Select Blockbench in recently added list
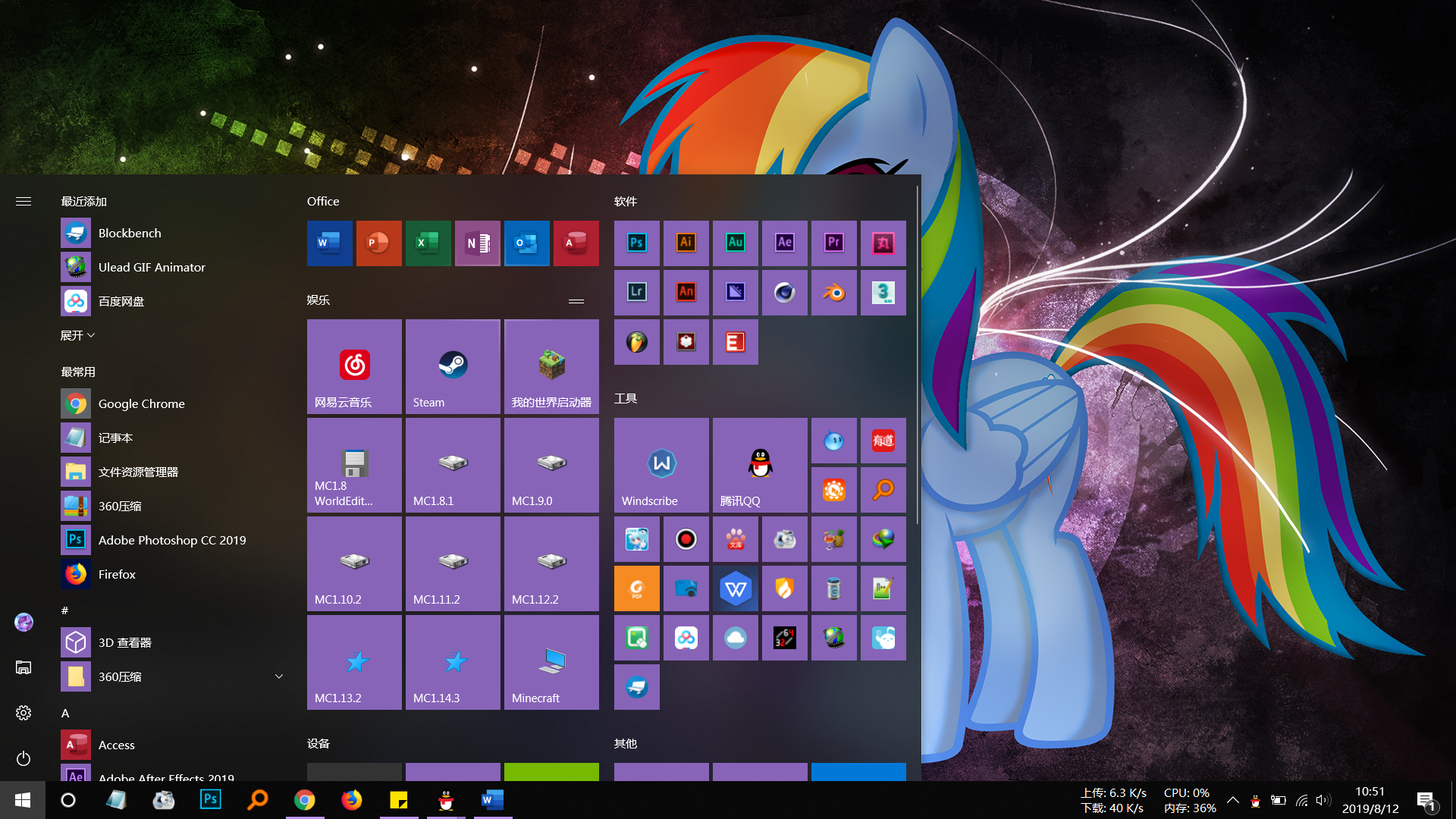The height and width of the screenshot is (819, 1456). (130, 233)
